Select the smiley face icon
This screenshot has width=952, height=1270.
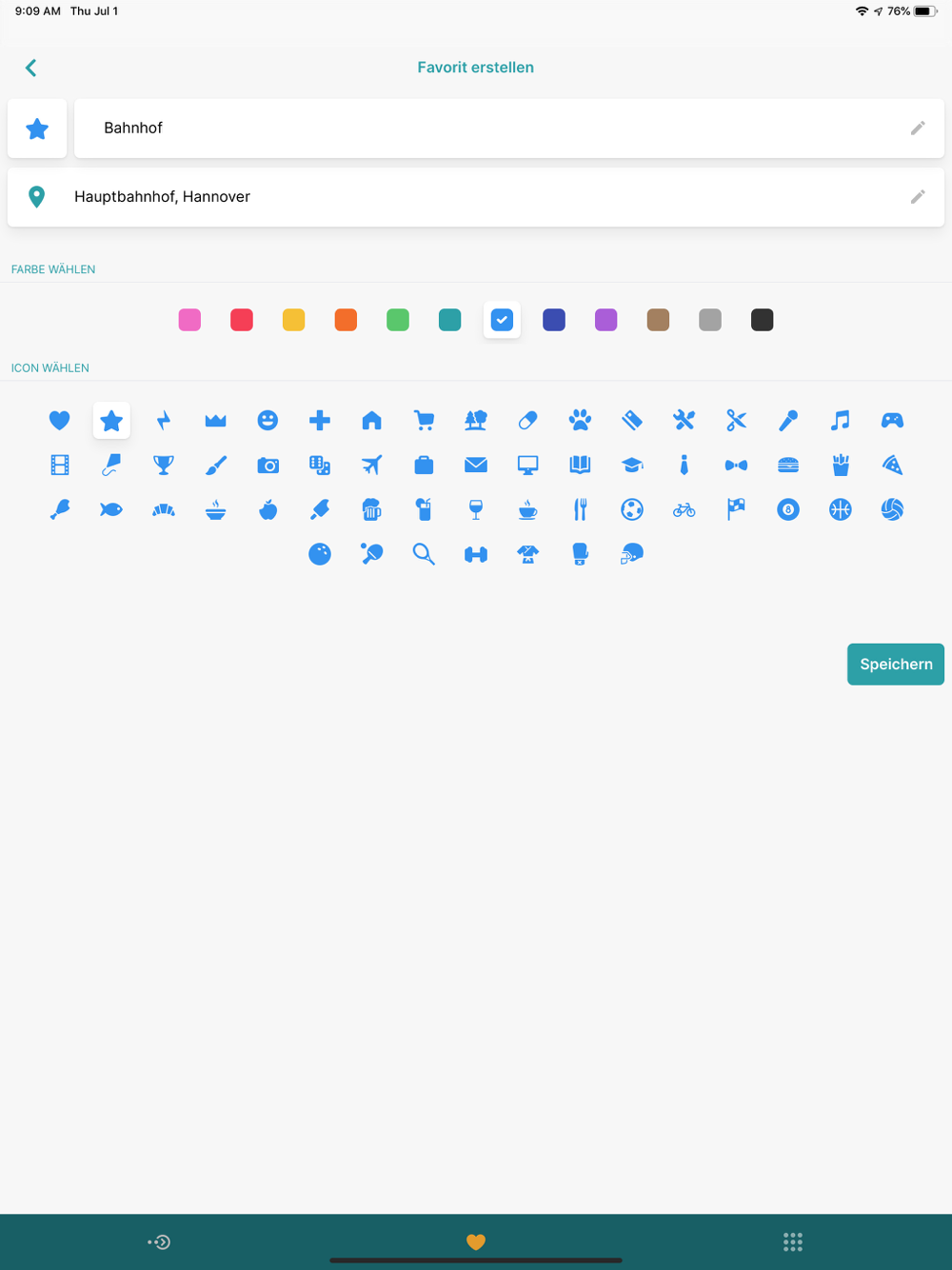tap(268, 420)
